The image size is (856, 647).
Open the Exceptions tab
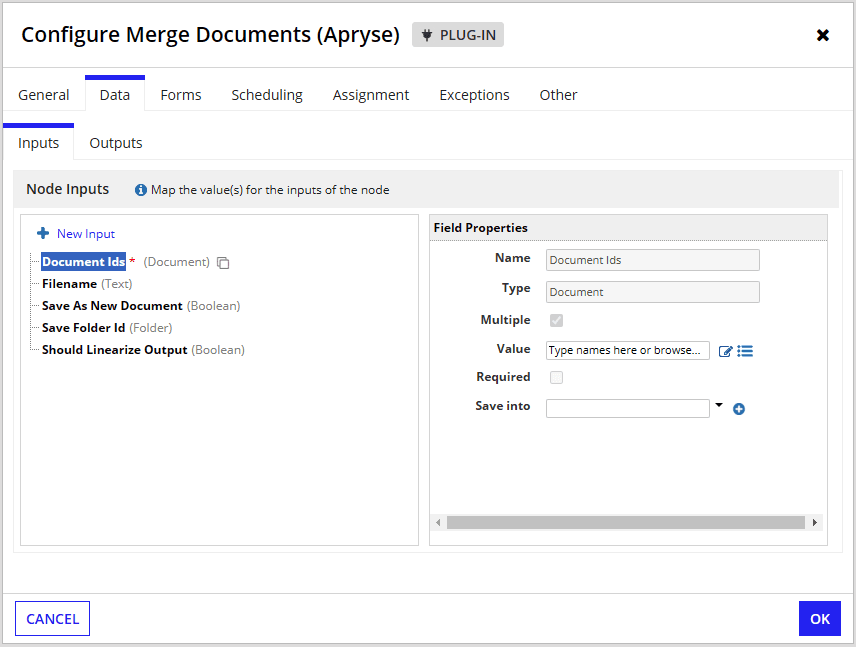pos(474,95)
